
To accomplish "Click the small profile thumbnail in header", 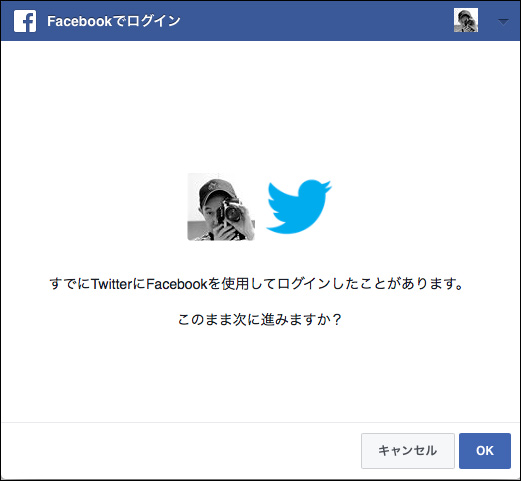I will point(466,20).
